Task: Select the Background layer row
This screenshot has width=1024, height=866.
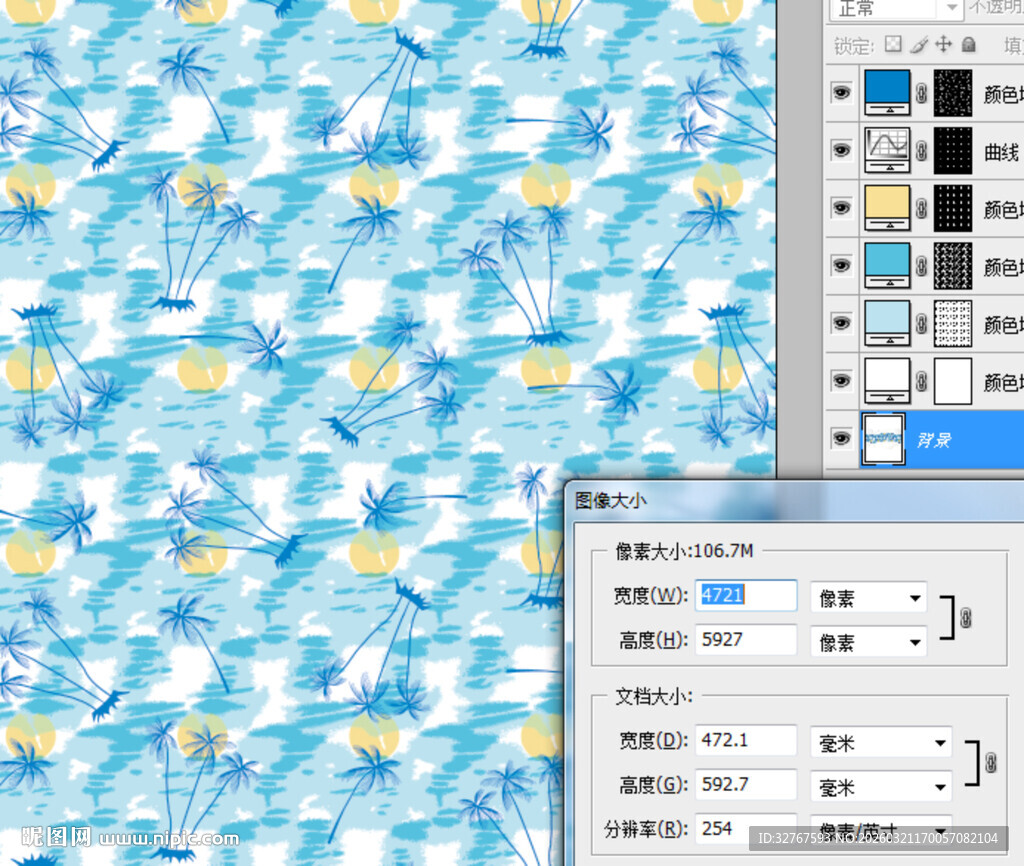Action: click(x=960, y=440)
